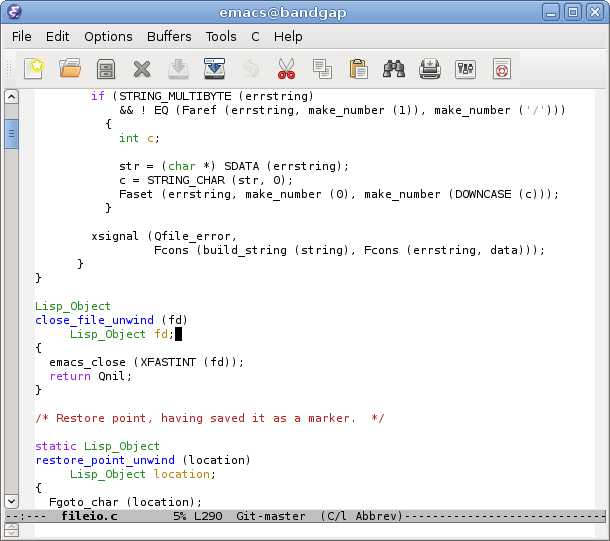Click the toolbar drag handle grip
The height and width of the screenshot is (541, 610).
[x=9, y=69]
